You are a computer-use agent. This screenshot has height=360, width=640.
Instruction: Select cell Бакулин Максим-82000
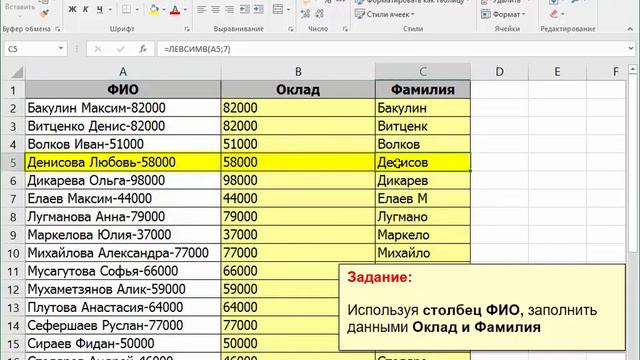123,108
